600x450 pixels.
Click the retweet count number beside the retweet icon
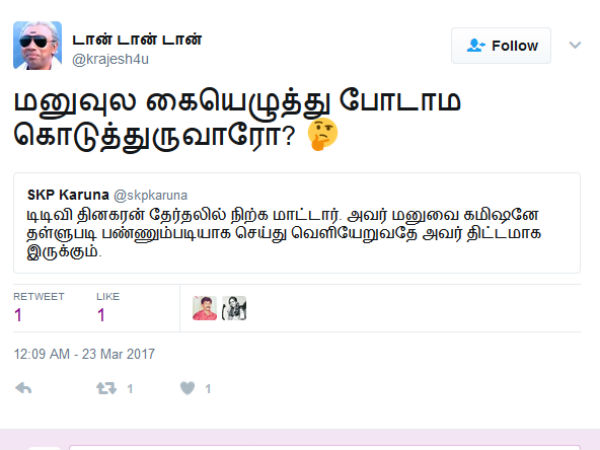[130, 389]
